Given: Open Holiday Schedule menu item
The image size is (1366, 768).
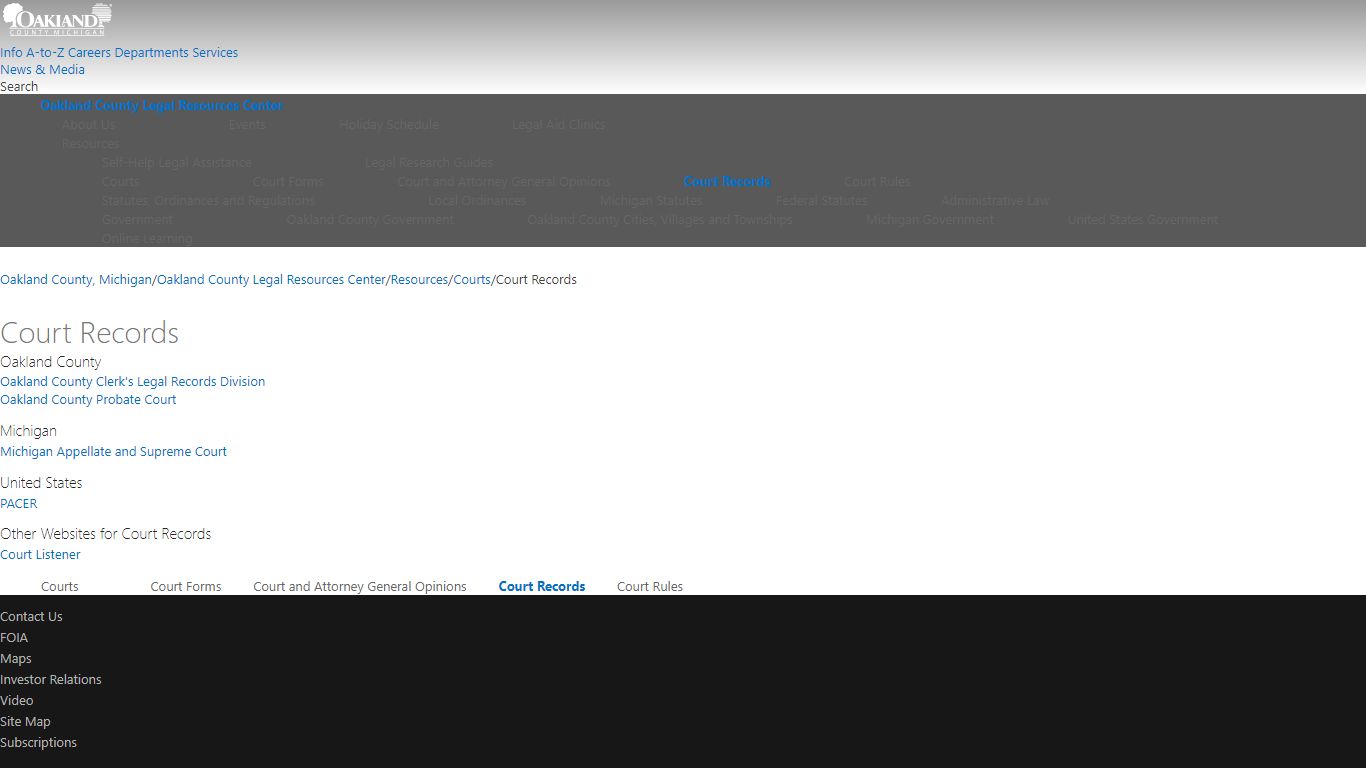Looking at the screenshot, I should (x=389, y=125).
